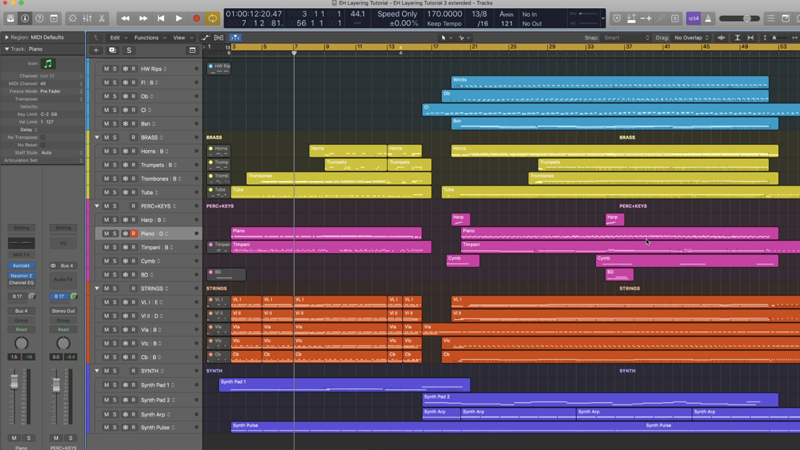Toggle the global Solo S button in track header
Image resolution: width=800 pixels, height=450 pixels.
click(x=129, y=50)
